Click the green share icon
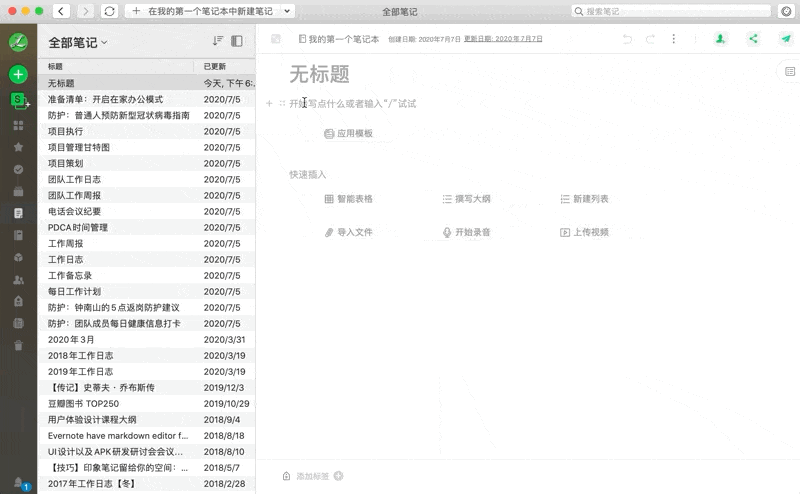 (x=753, y=38)
